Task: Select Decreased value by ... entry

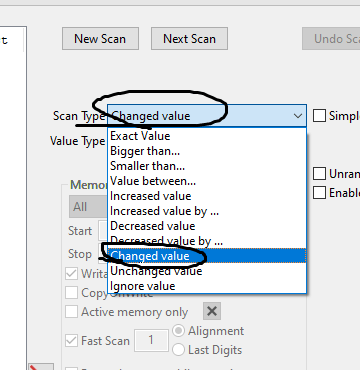Action: click(207, 241)
